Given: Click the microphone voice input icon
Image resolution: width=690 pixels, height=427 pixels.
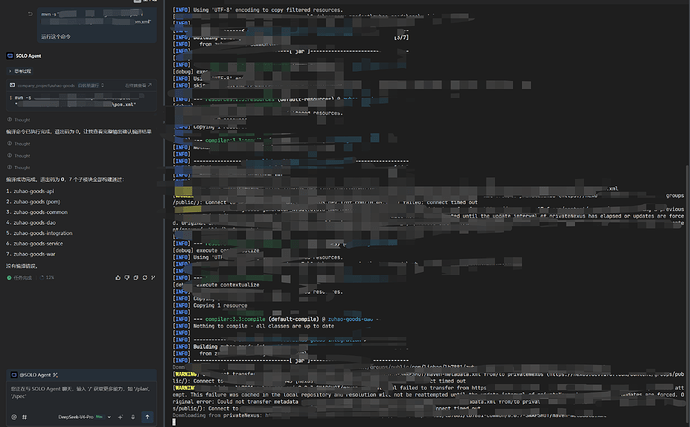Looking at the screenshot, I should click(133, 417).
